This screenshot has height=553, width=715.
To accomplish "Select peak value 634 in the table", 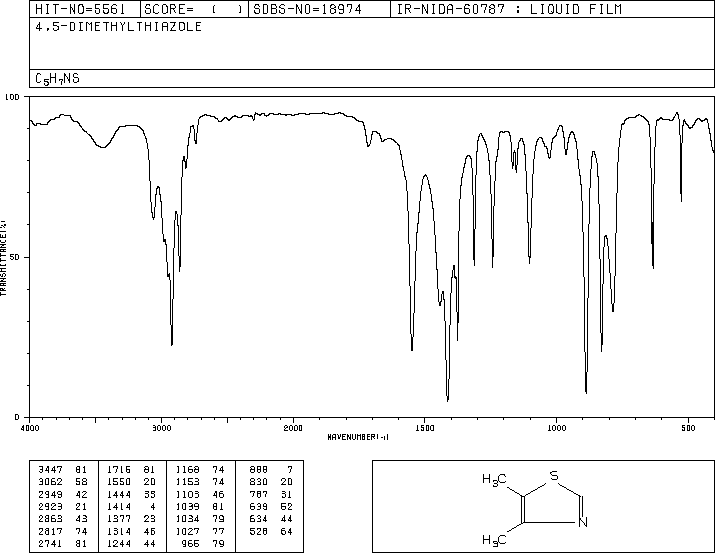I will click(259, 519).
